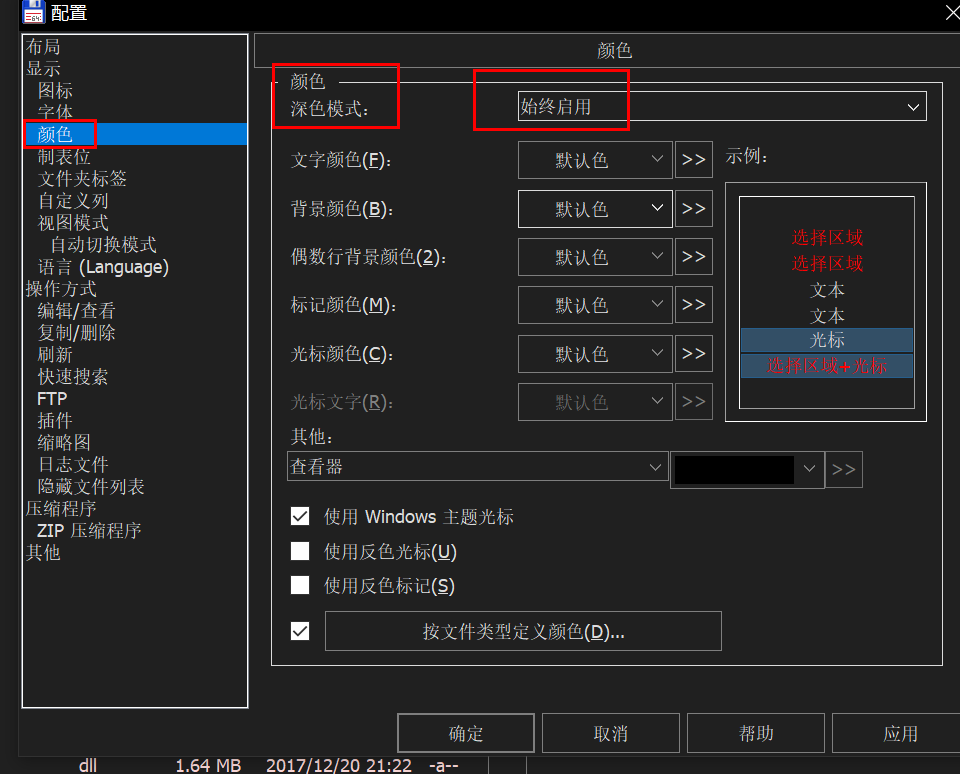Click the 取消 button

(610, 733)
